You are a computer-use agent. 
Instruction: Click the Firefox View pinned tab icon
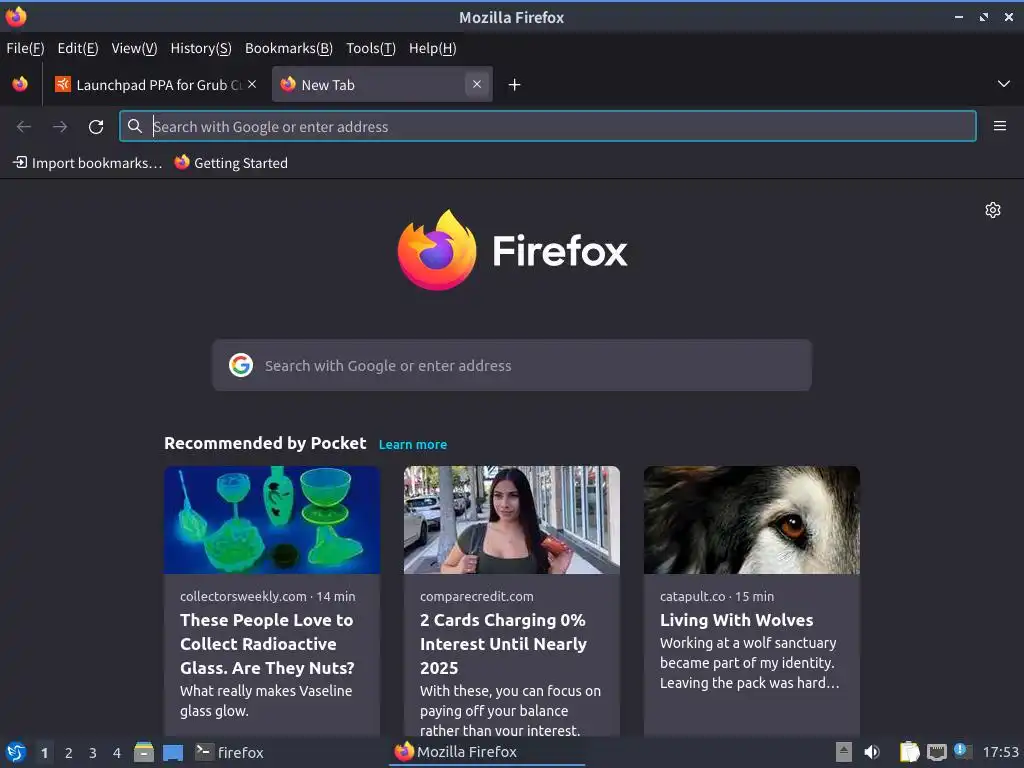point(20,84)
